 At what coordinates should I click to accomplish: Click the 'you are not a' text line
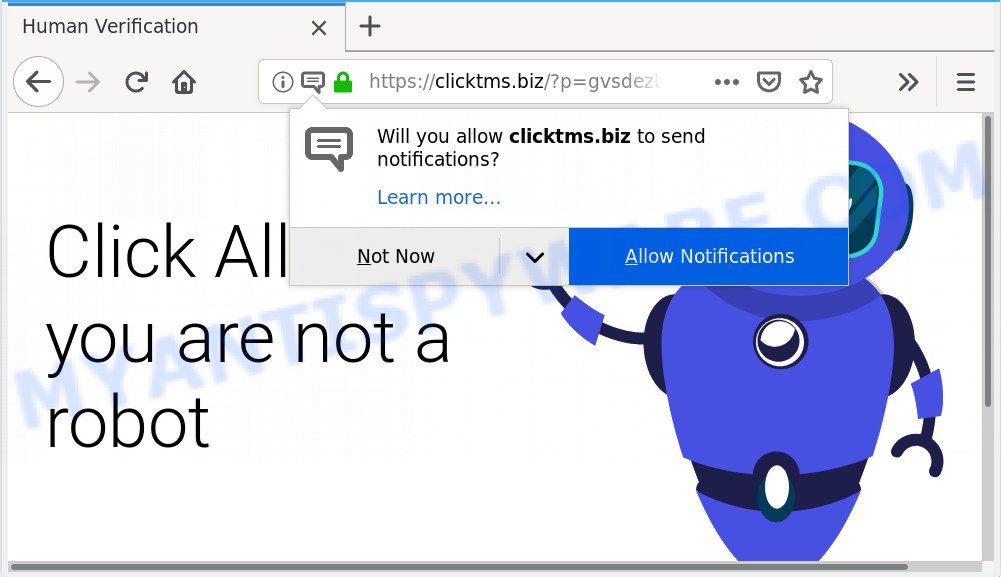[x=248, y=340]
